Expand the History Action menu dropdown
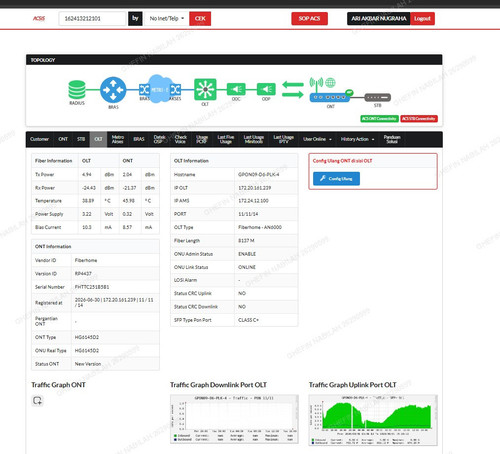Viewport: 500px width, 454px height. tap(357, 139)
